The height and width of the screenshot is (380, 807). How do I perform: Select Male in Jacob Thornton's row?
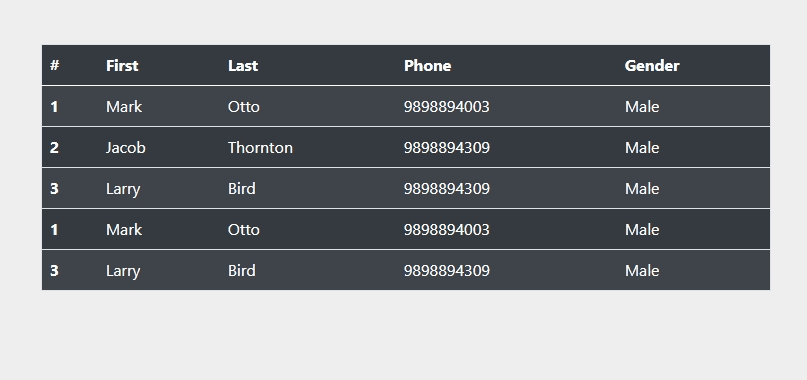(642, 148)
